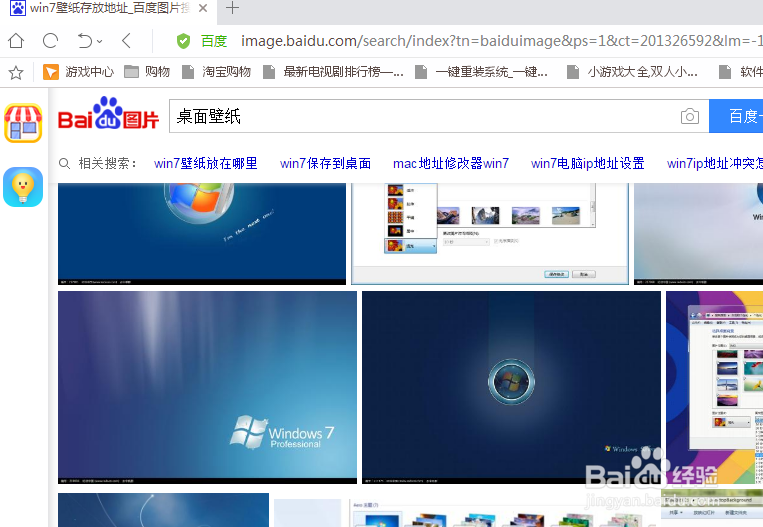Screen dimensions: 763x527
Task: Click the bookmark star icon
Action: [16, 73]
